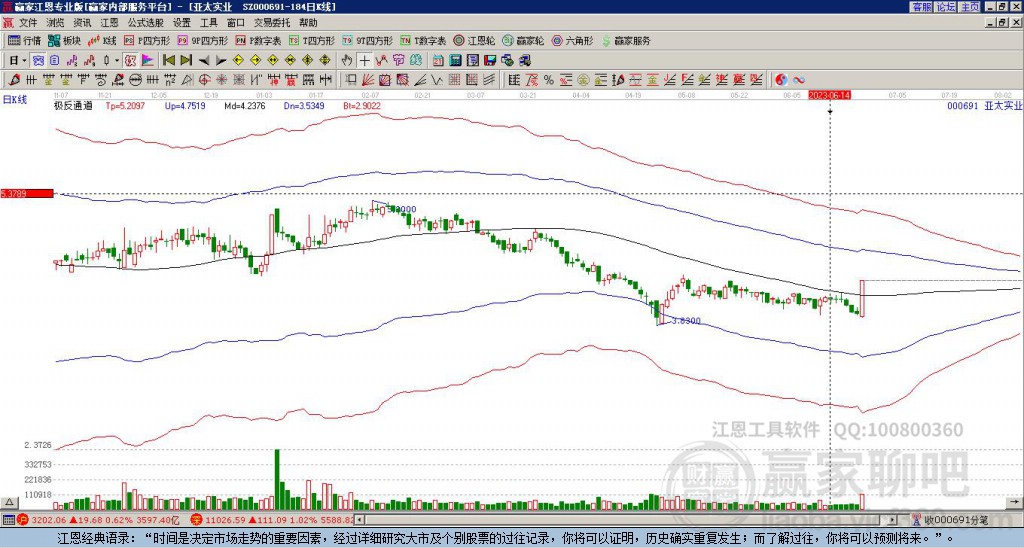Screen dimensions: 1024x548
Task: Open the 帮助 menu
Action: click(x=308, y=23)
